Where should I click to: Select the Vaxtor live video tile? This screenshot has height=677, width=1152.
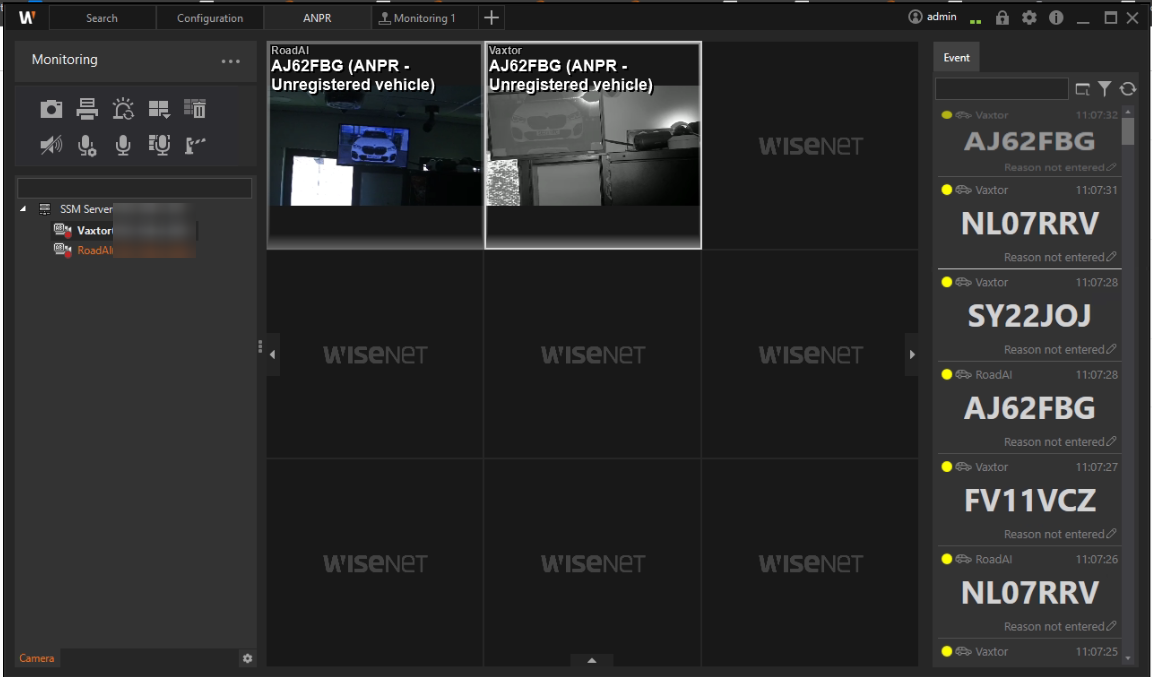coord(594,146)
